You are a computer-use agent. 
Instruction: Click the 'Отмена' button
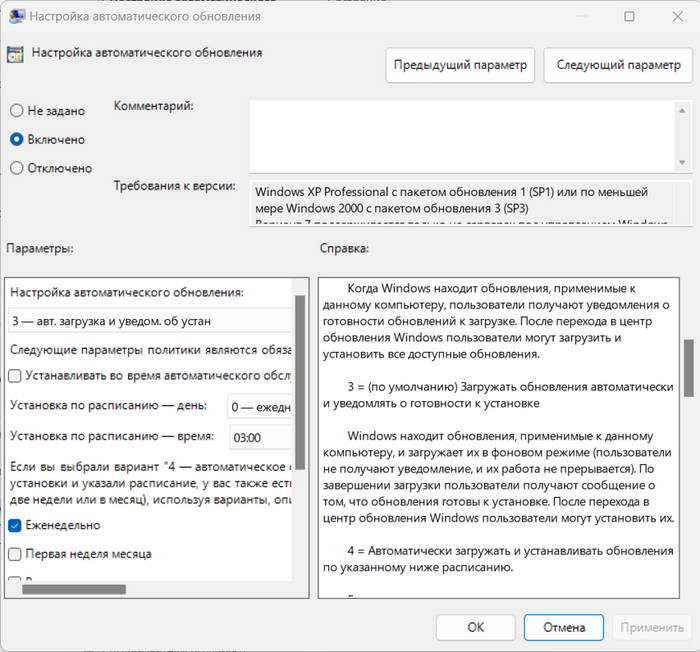tap(564, 627)
